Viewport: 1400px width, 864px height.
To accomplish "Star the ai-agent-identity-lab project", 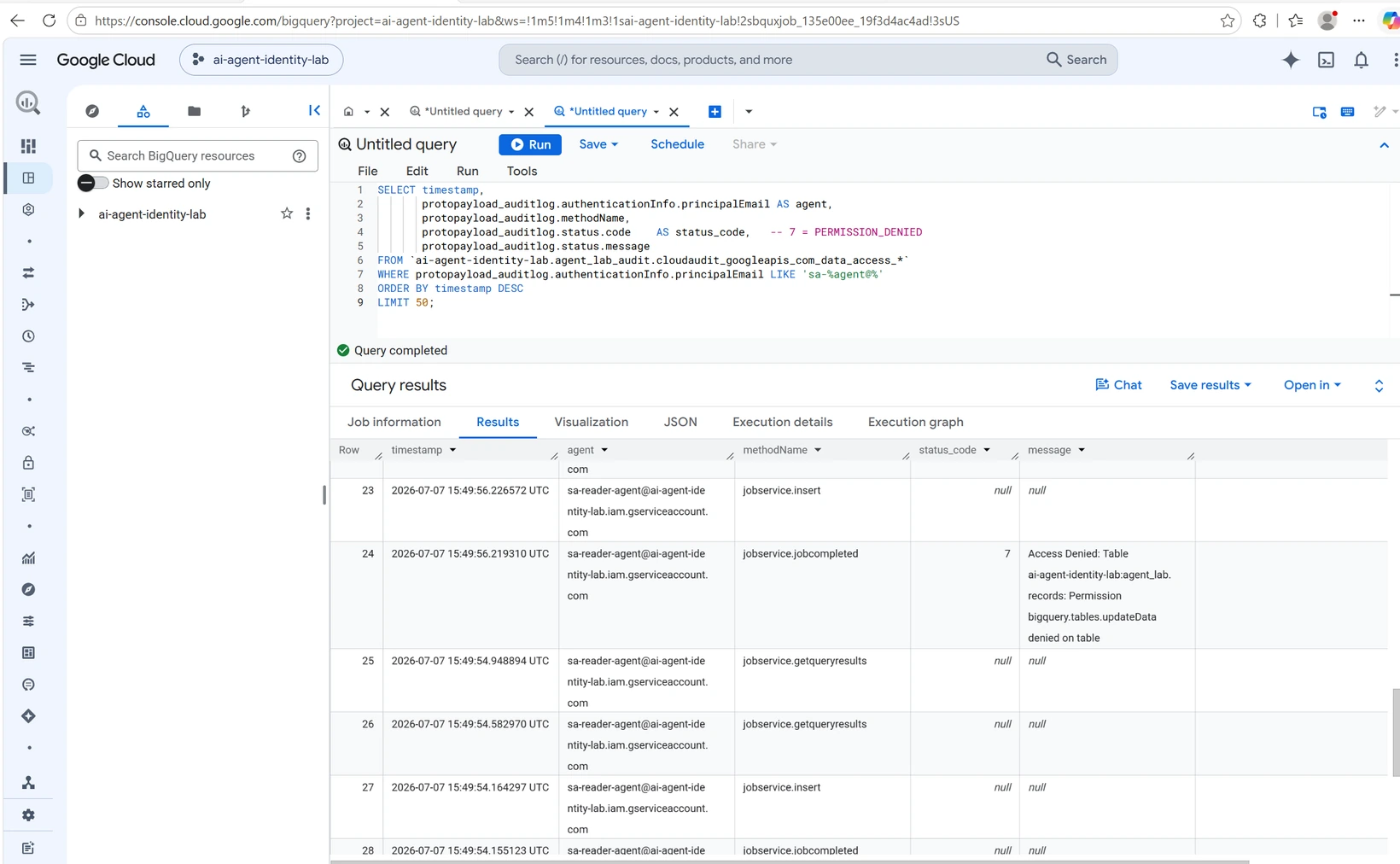I will click(x=287, y=213).
